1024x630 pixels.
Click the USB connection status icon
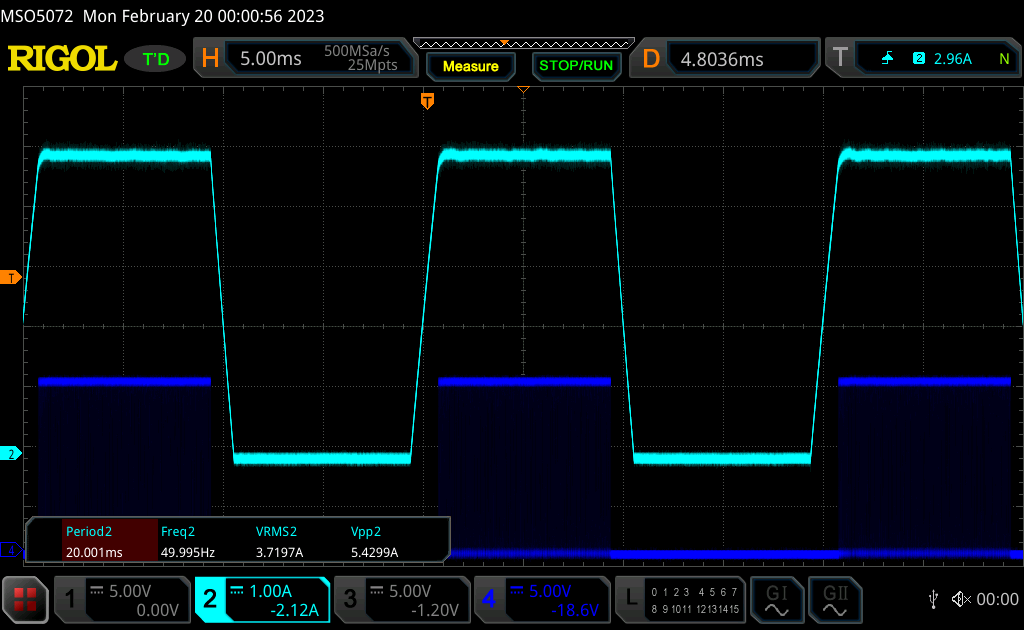(933, 599)
